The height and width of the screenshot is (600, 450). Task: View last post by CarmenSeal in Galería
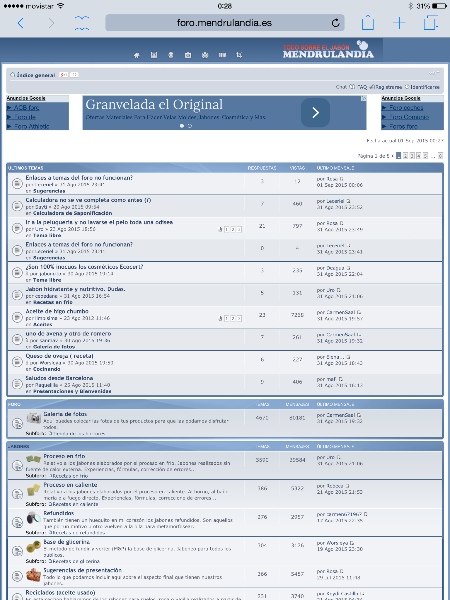click(359, 415)
